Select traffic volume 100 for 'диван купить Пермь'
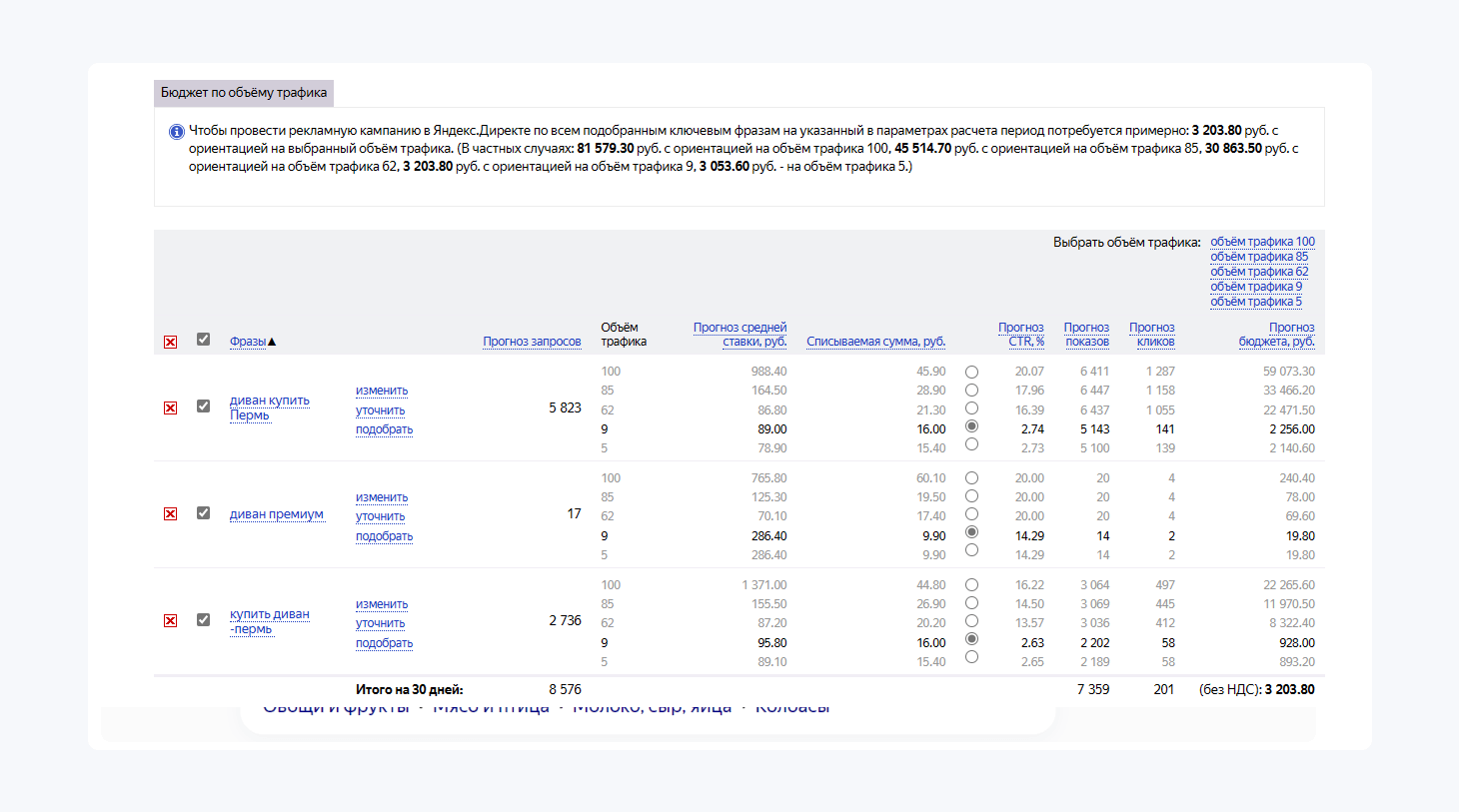This screenshot has height=812, width=1459. [x=971, y=372]
